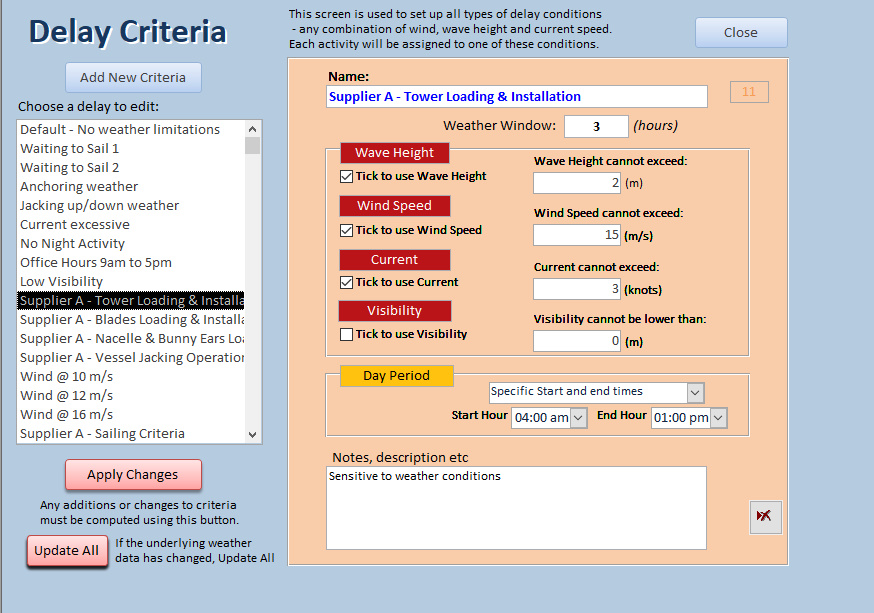
Task: Select 'Default - No weather limitations' in list
Action: point(131,129)
